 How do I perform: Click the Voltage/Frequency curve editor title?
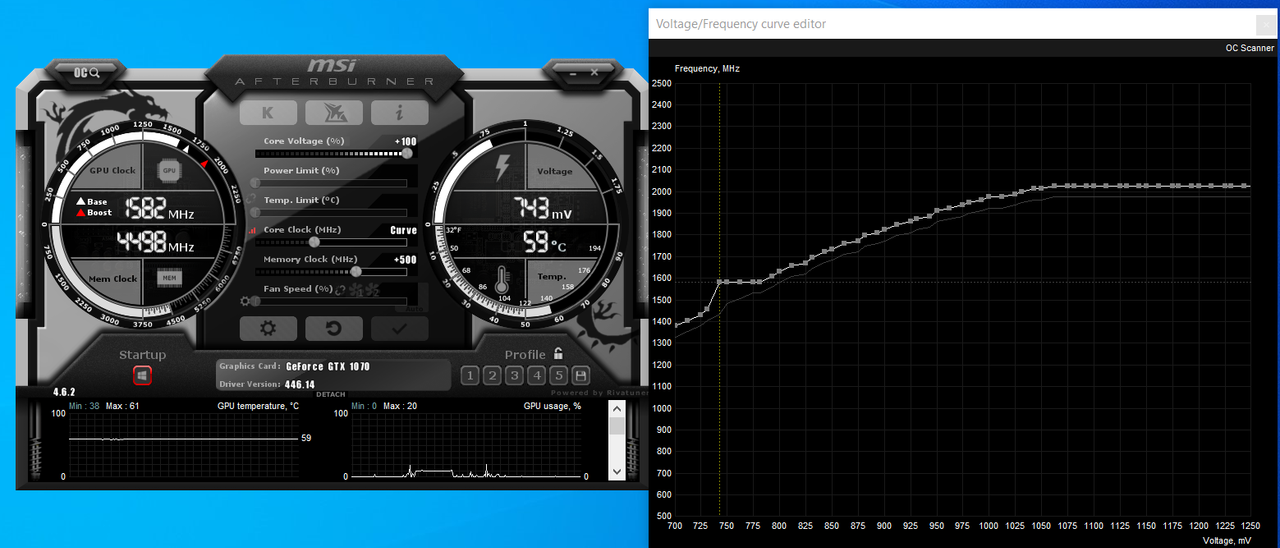[741, 24]
